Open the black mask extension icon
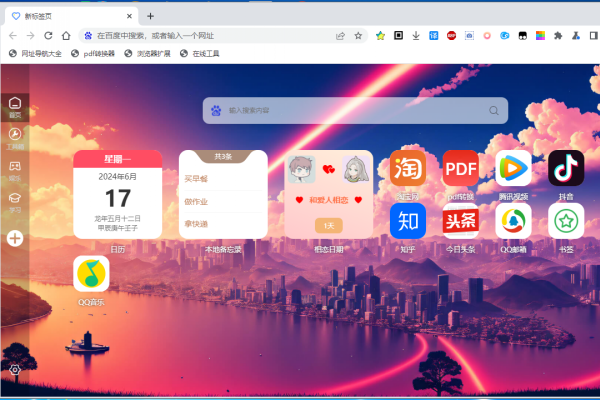The width and height of the screenshot is (600, 400). click(x=522, y=36)
